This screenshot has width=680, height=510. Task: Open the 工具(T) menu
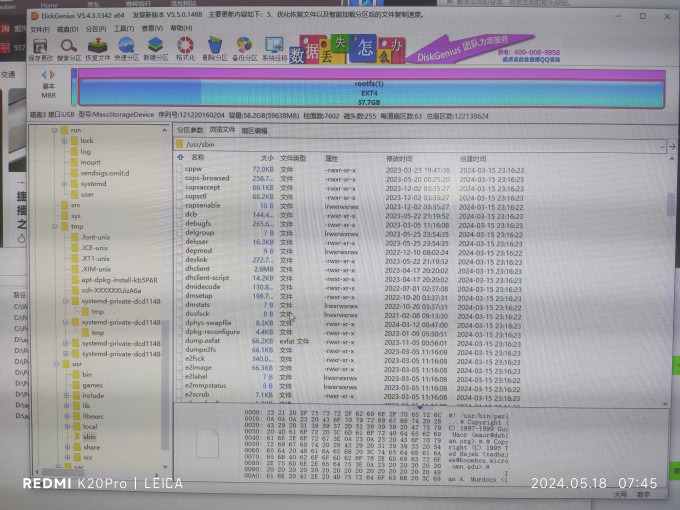tap(124, 29)
